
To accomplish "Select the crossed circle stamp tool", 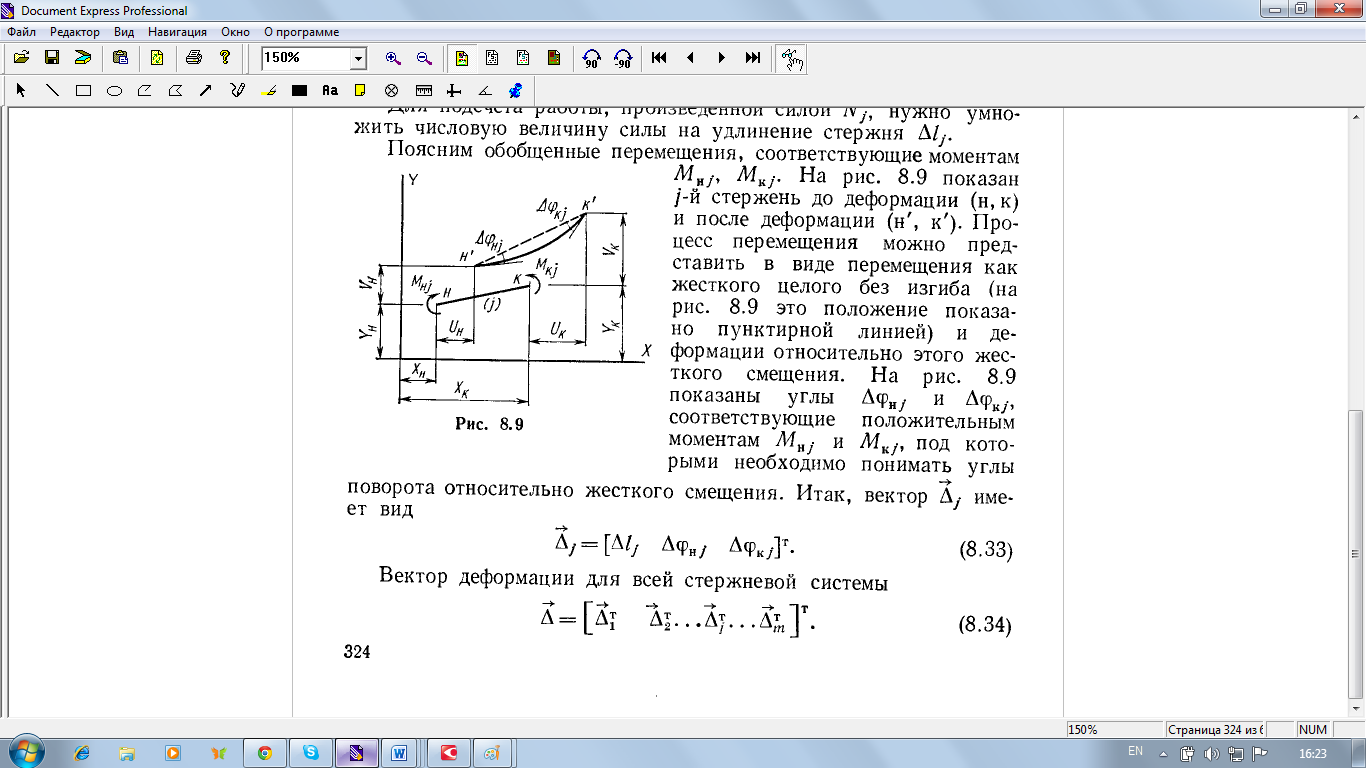I will point(392,90).
